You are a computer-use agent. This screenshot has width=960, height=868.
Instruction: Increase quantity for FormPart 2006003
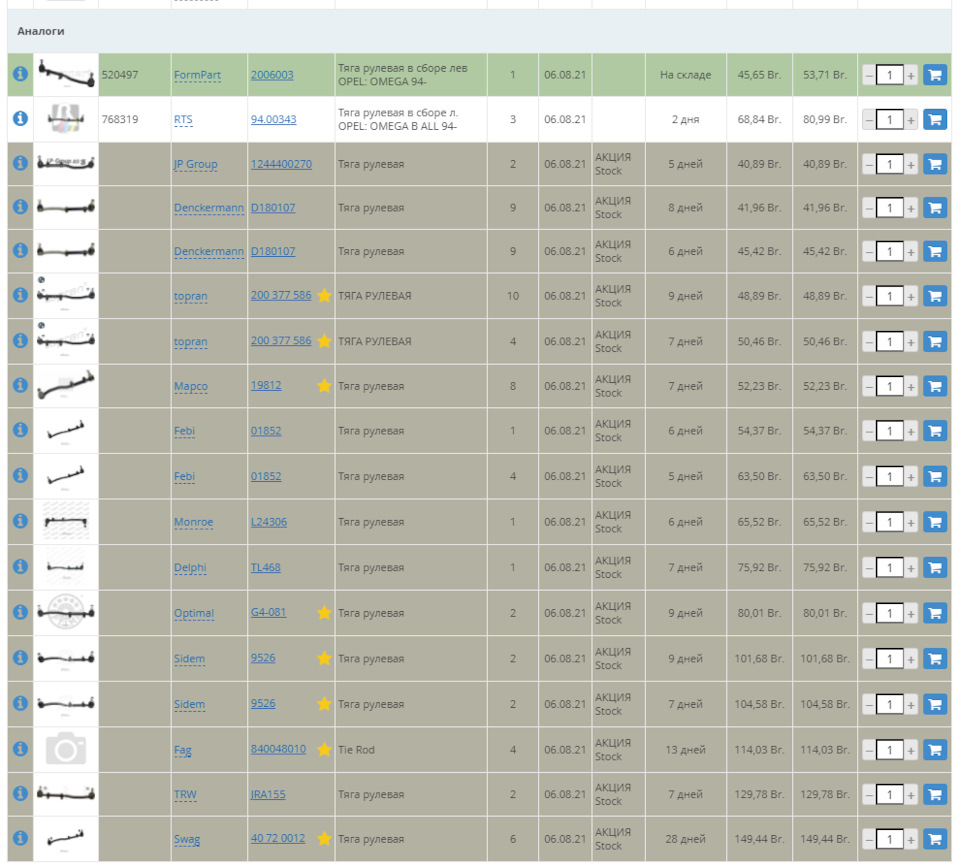coord(911,76)
